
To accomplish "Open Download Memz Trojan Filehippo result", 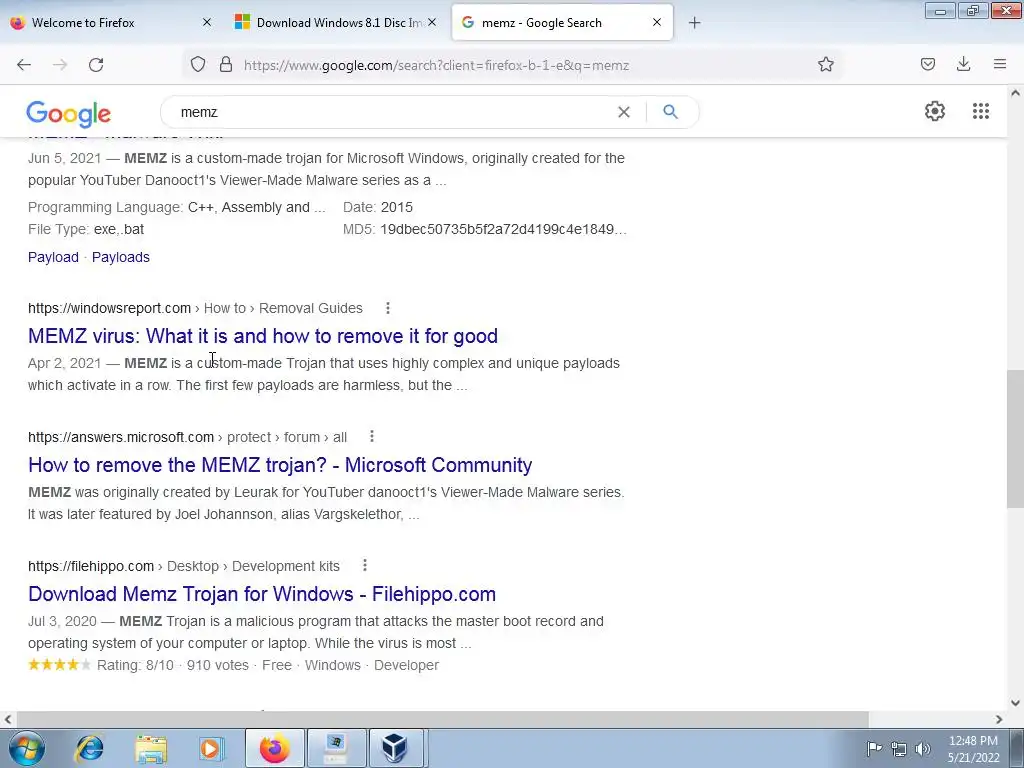I will click(x=262, y=594).
